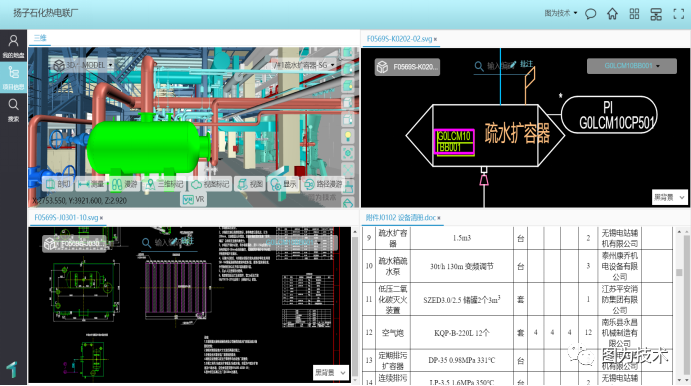Expand the 黑背景 background dropdown in diagram
Image resolution: width=691 pixels, height=386 pixels.
coord(669,197)
